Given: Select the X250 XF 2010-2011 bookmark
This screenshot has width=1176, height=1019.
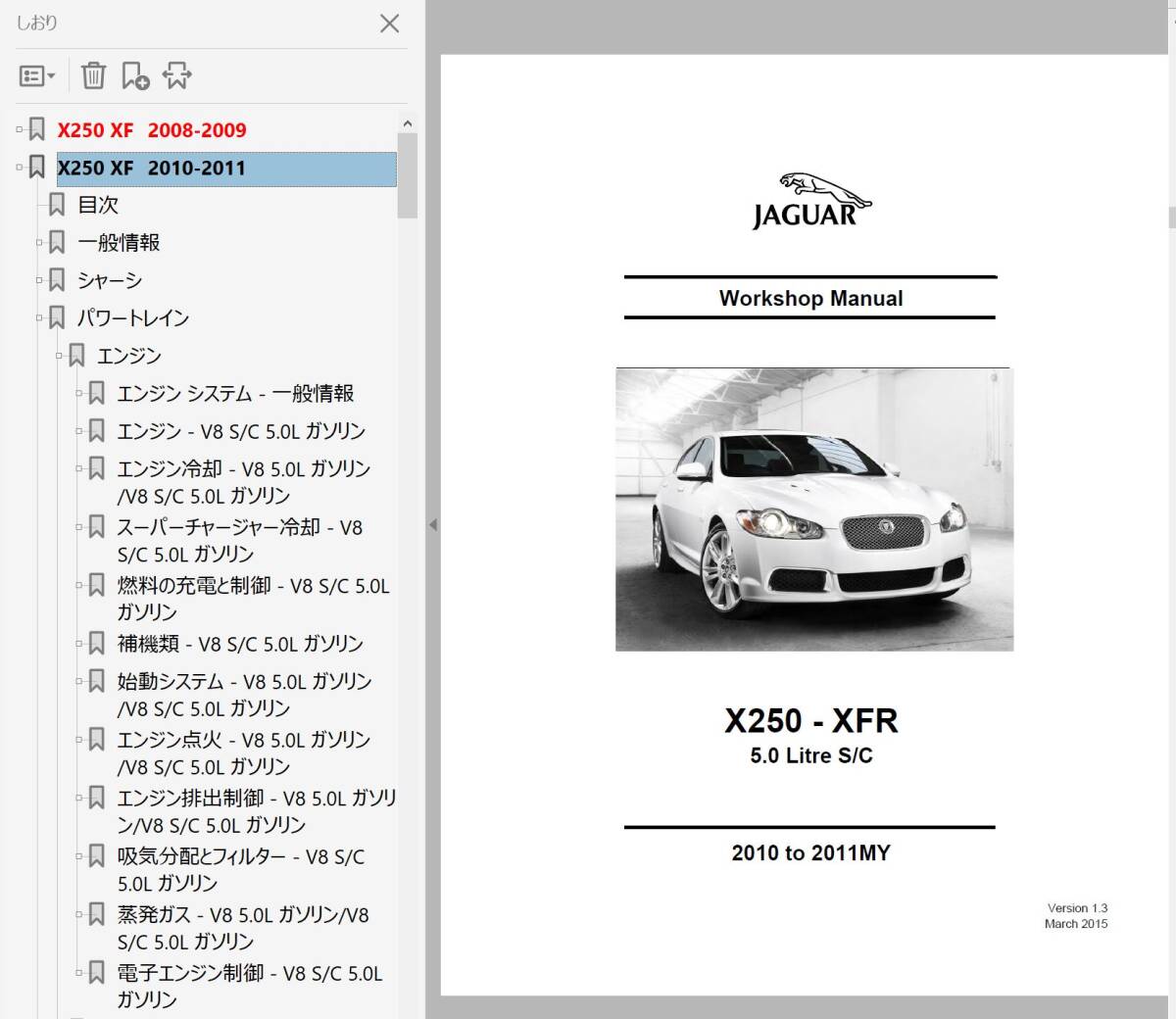Looking at the screenshot, I should coord(226,169).
